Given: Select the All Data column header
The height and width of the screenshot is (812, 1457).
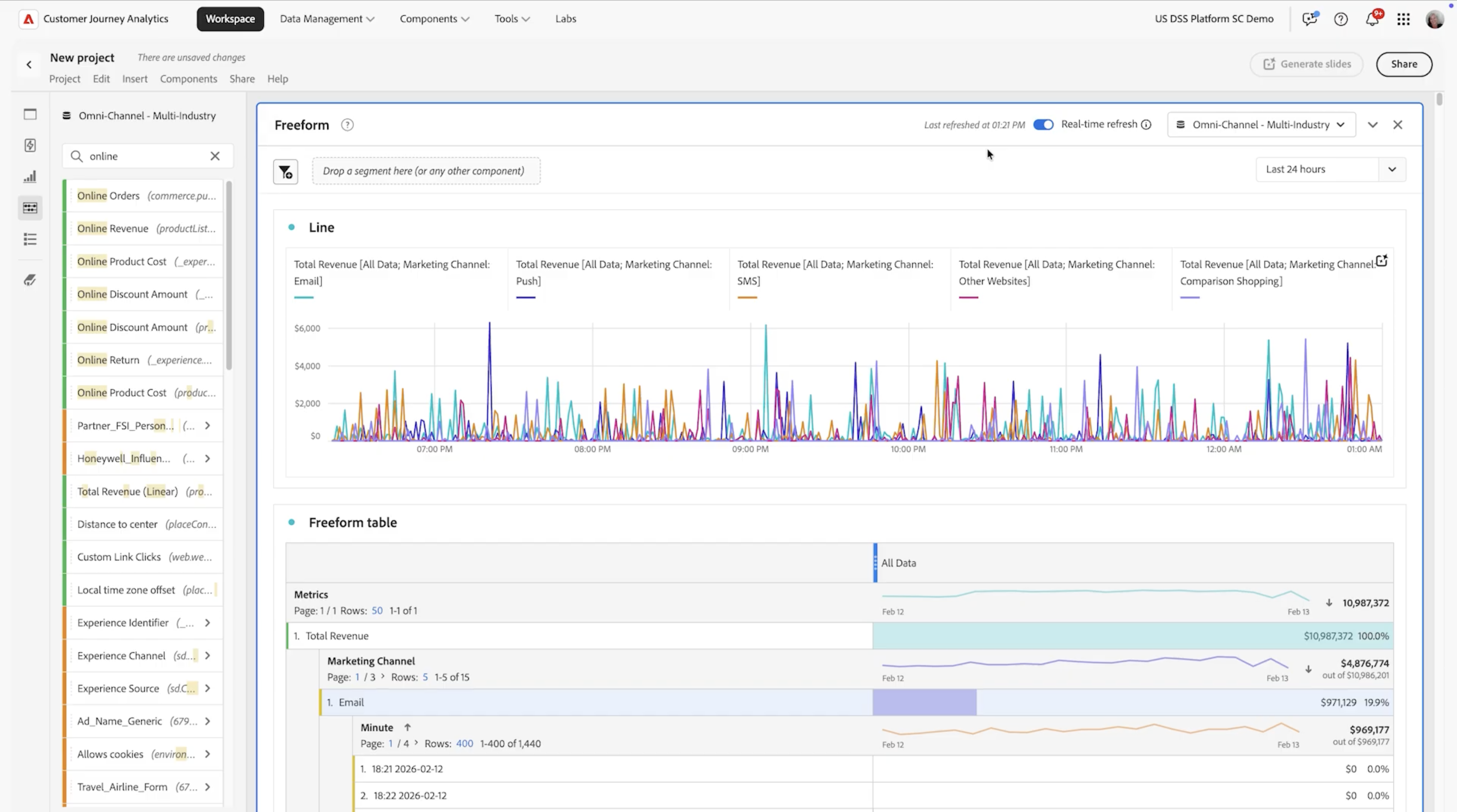Looking at the screenshot, I should point(1133,563).
